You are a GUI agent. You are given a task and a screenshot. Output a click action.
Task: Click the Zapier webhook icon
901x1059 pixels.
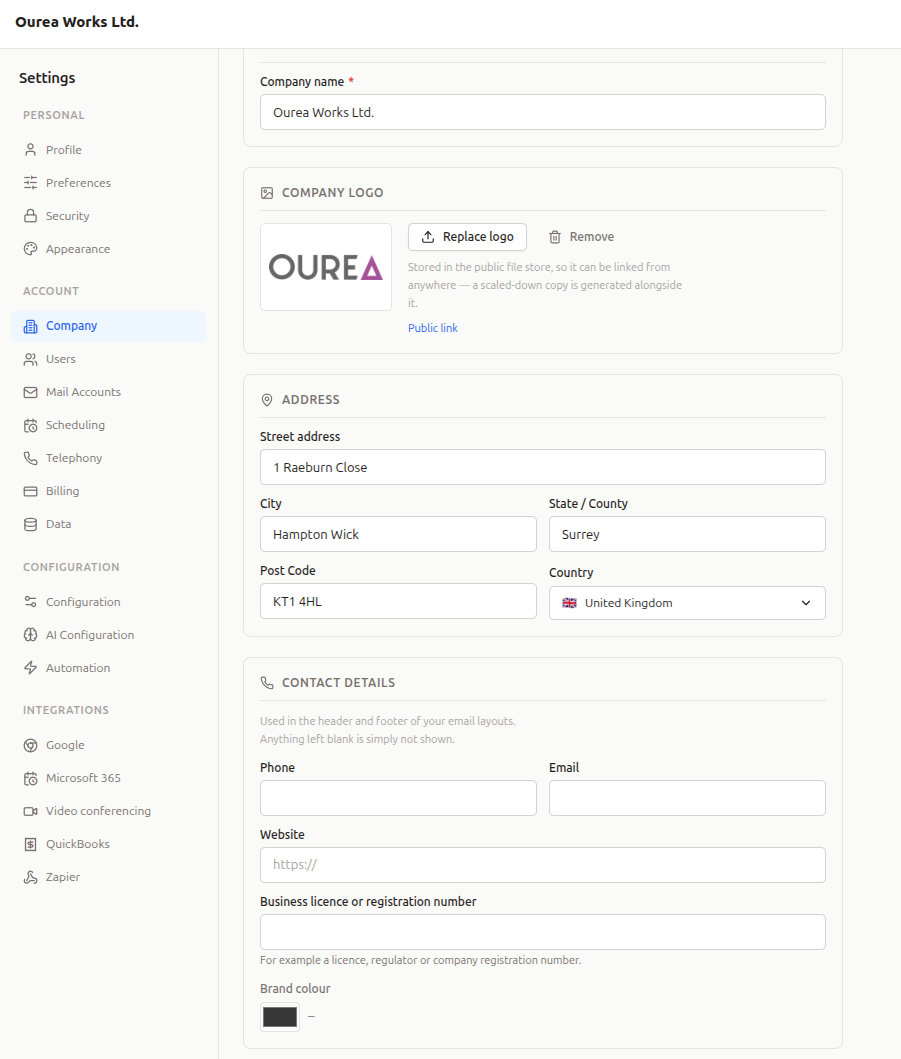pyautogui.click(x=30, y=878)
